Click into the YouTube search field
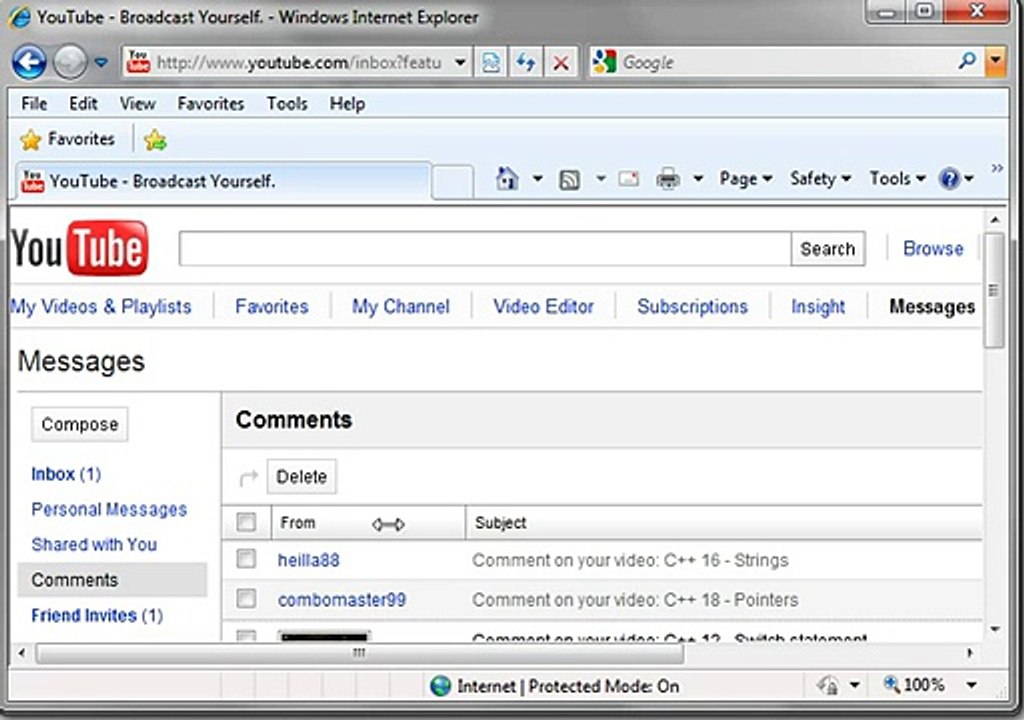The height and width of the screenshot is (720, 1024). [x=485, y=248]
